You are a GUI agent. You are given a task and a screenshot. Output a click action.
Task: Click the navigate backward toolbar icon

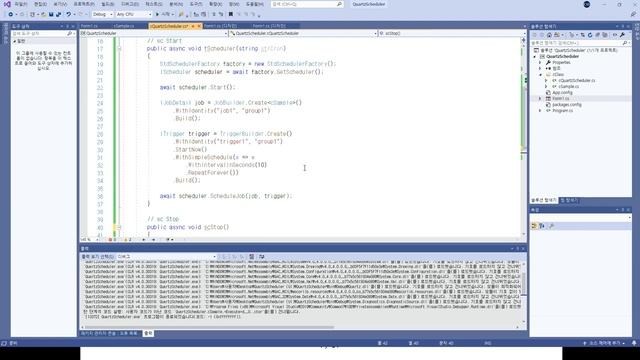[x=11, y=14]
